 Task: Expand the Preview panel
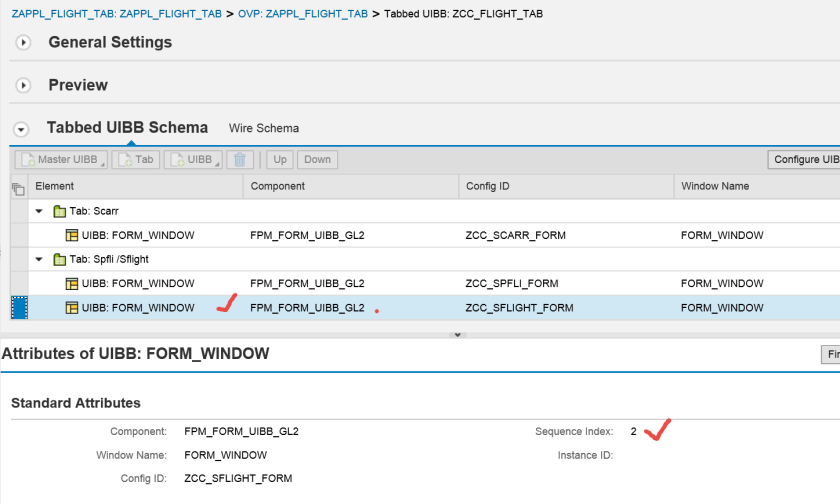pyautogui.click(x=24, y=86)
